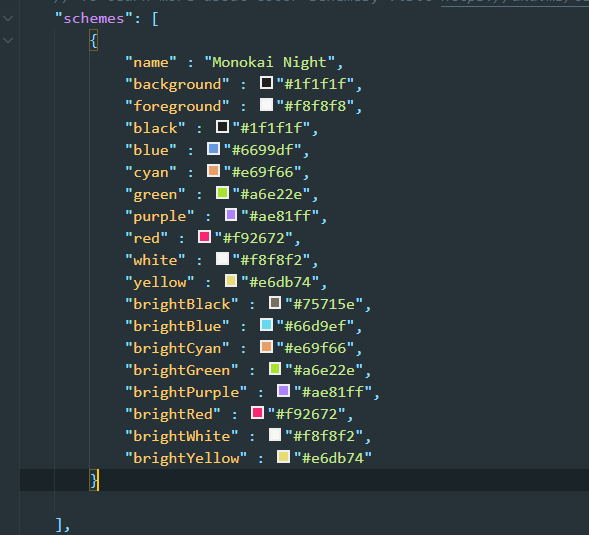Click the "brightCyan" color swatch
589x535 pixels.
266,347
